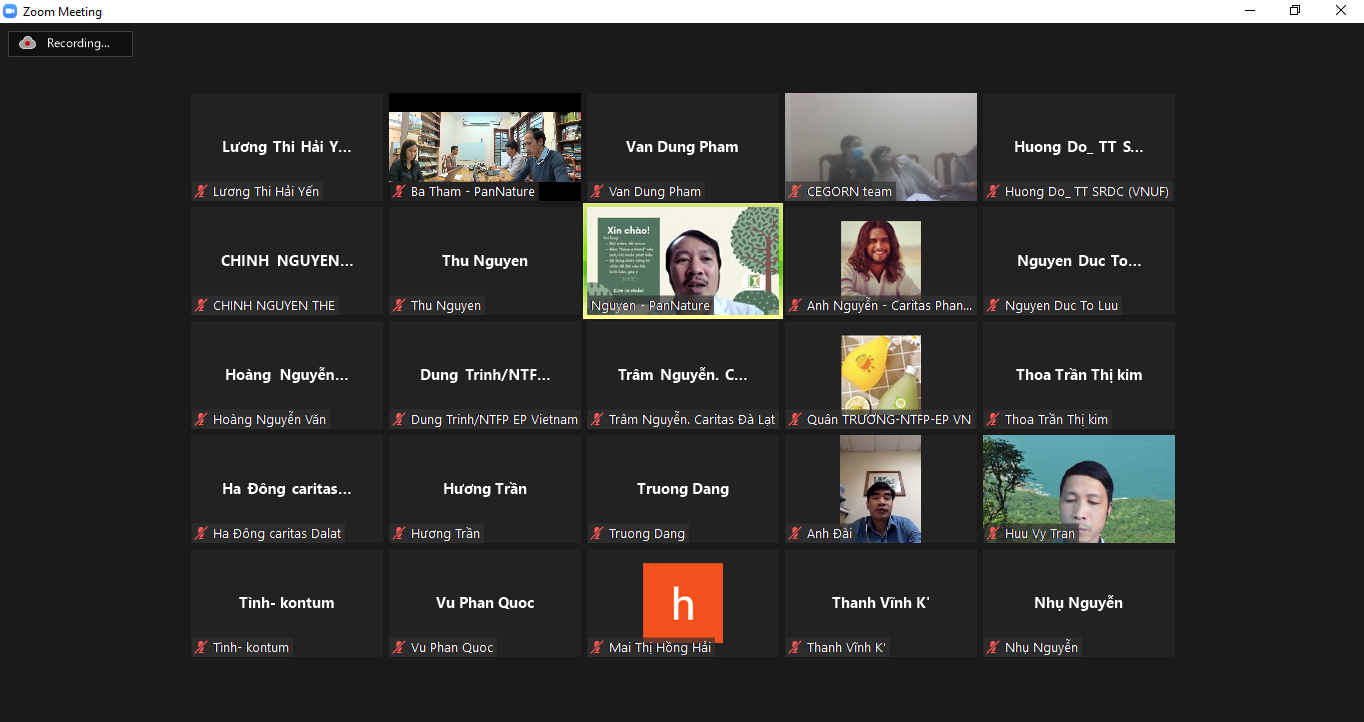Image resolution: width=1364 pixels, height=722 pixels.
Task: Select the Ba Tham - PanNature meeting room video
Action: pos(485,145)
